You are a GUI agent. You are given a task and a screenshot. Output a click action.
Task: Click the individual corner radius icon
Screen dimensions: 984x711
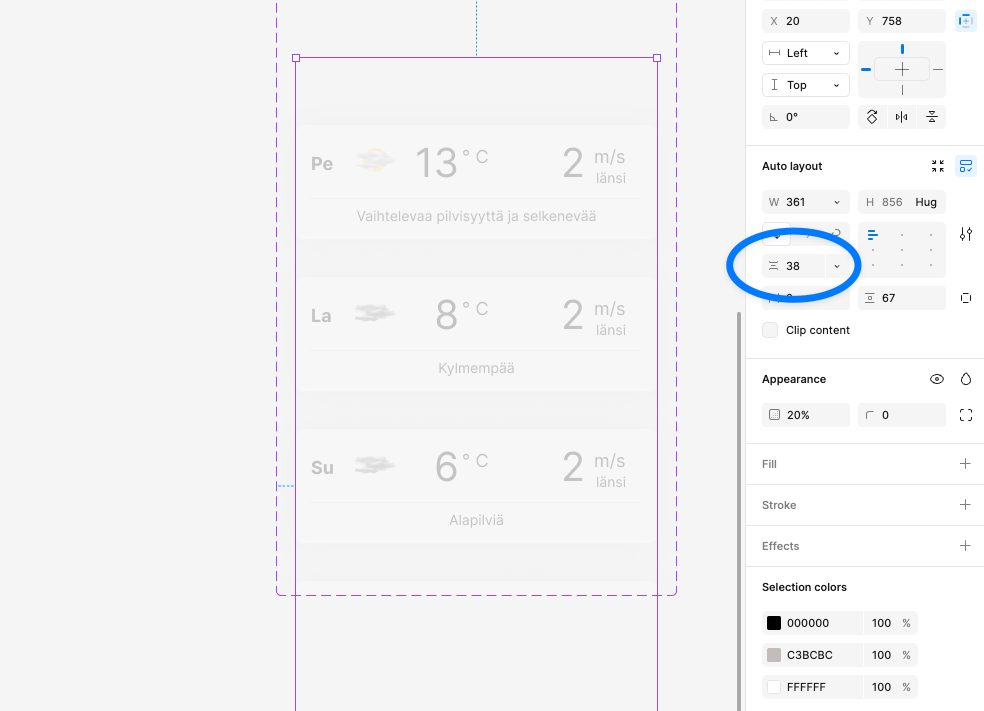tap(965, 415)
